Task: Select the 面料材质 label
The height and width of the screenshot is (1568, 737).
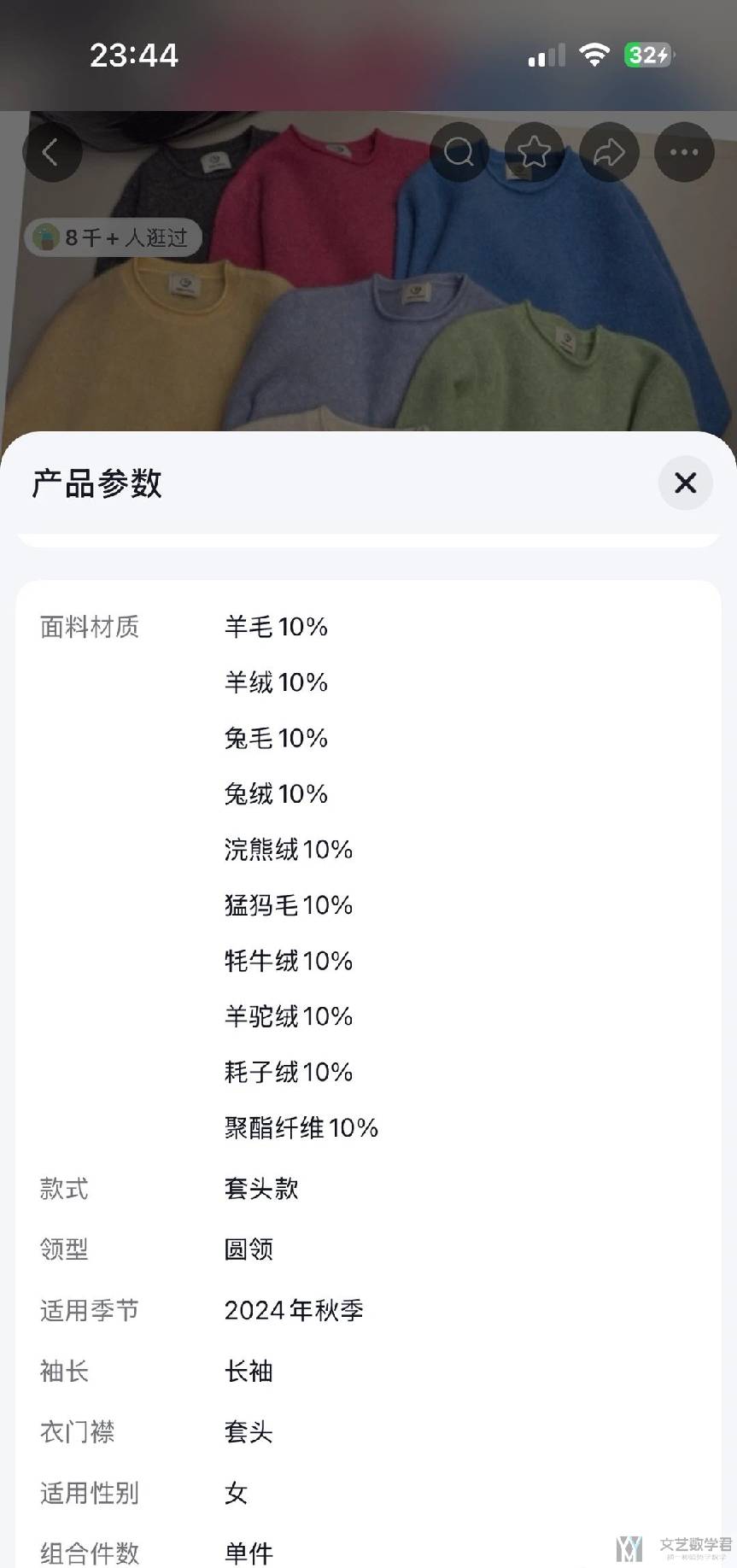Action: click(x=90, y=627)
